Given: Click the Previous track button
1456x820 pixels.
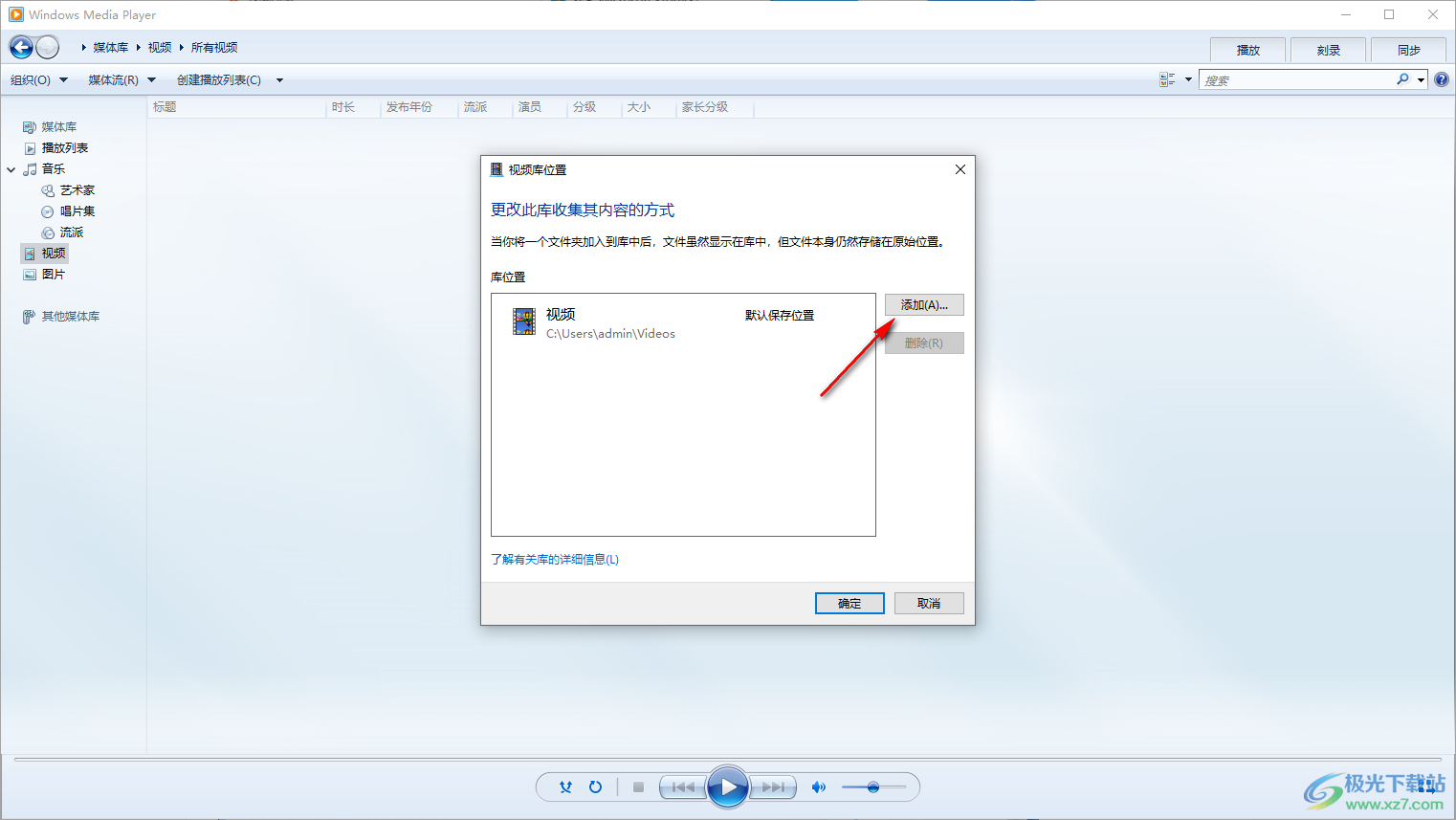Looking at the screenshot, I should 683,787.
